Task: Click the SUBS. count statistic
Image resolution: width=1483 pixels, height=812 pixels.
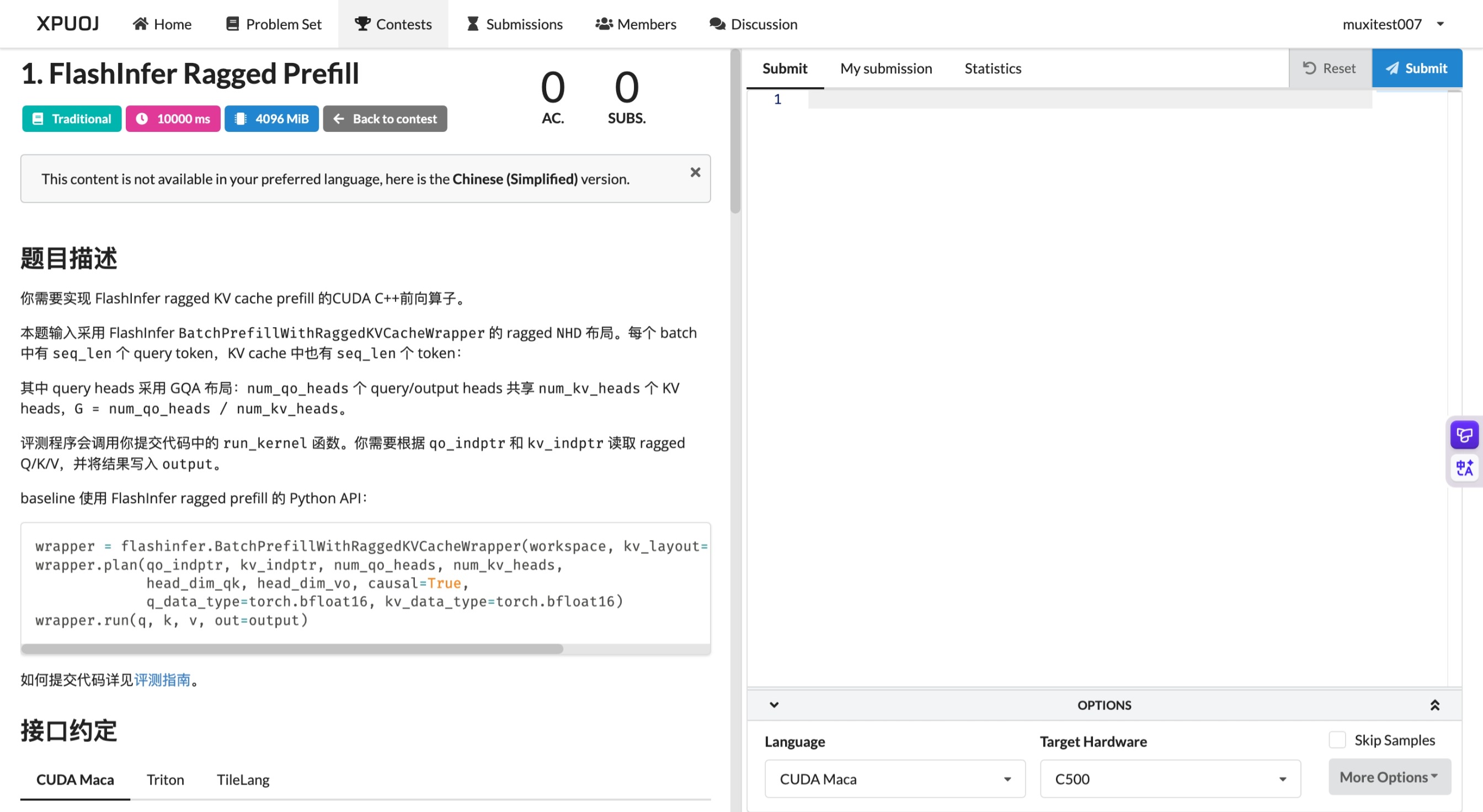Action: pos(626,97)
